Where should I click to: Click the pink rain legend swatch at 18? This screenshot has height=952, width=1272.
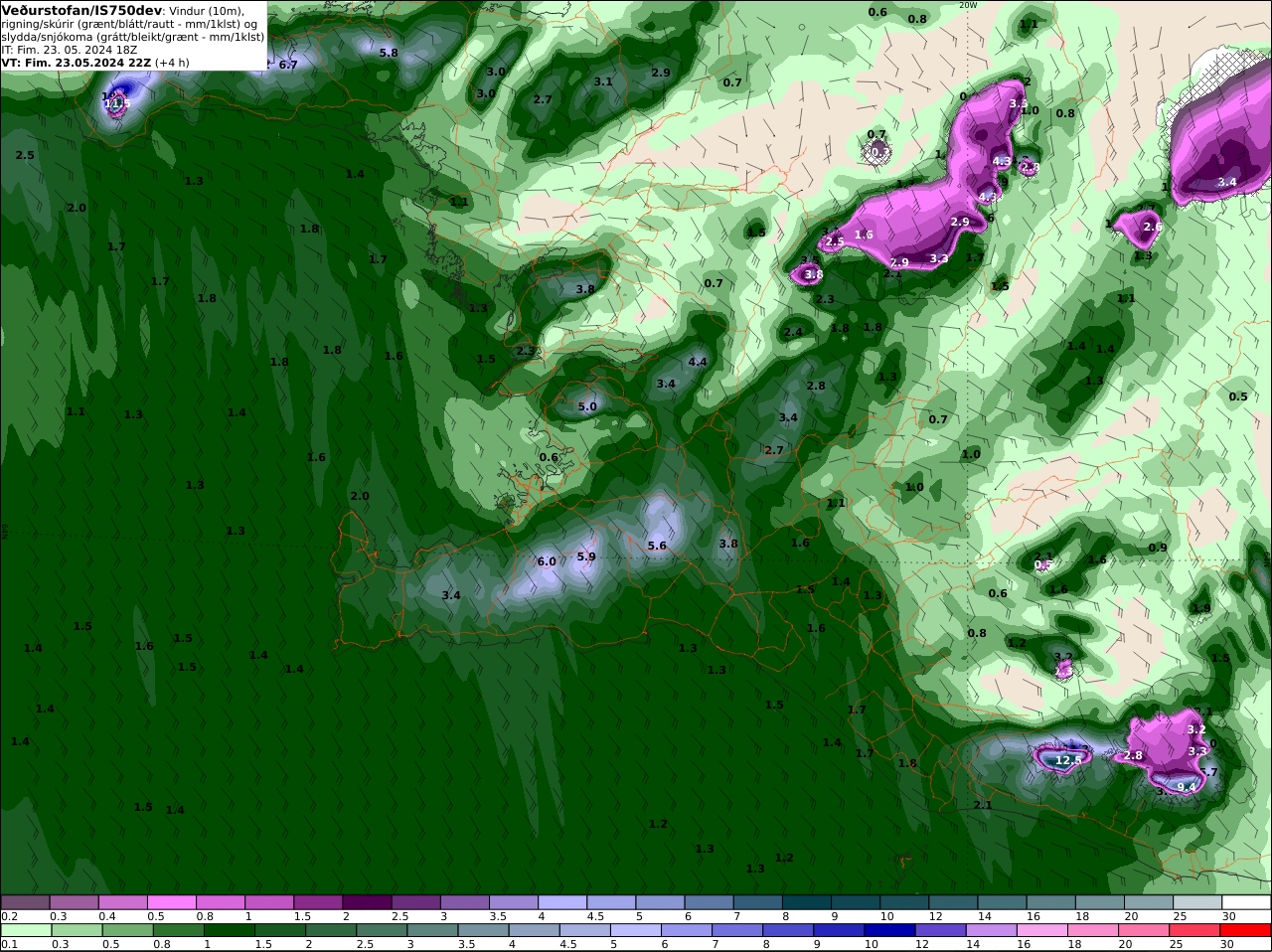tap(1093, 930)
